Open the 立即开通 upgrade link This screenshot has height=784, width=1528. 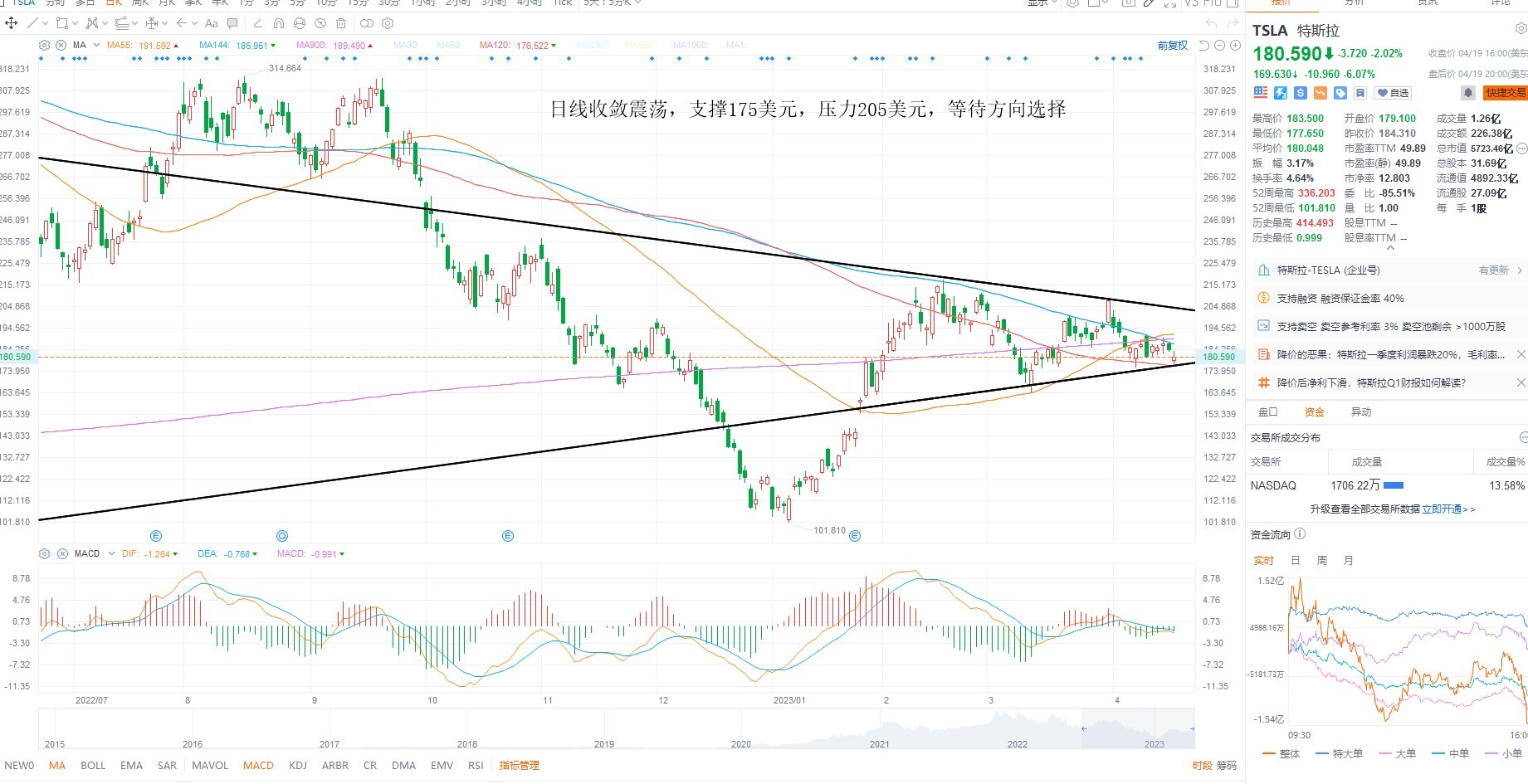click(x=1448, y=509)
